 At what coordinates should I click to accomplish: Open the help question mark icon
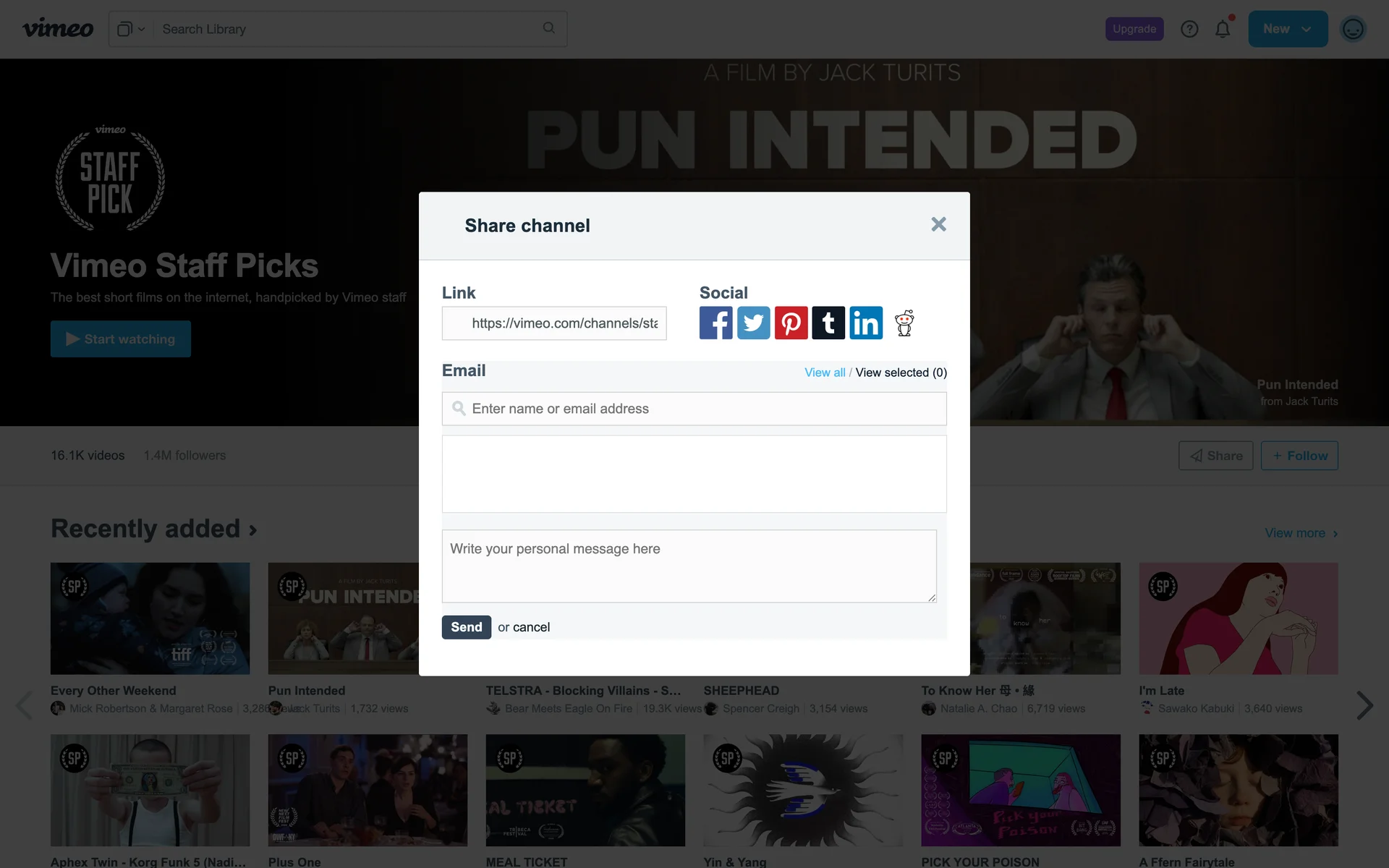click(x=1189, y=29)
